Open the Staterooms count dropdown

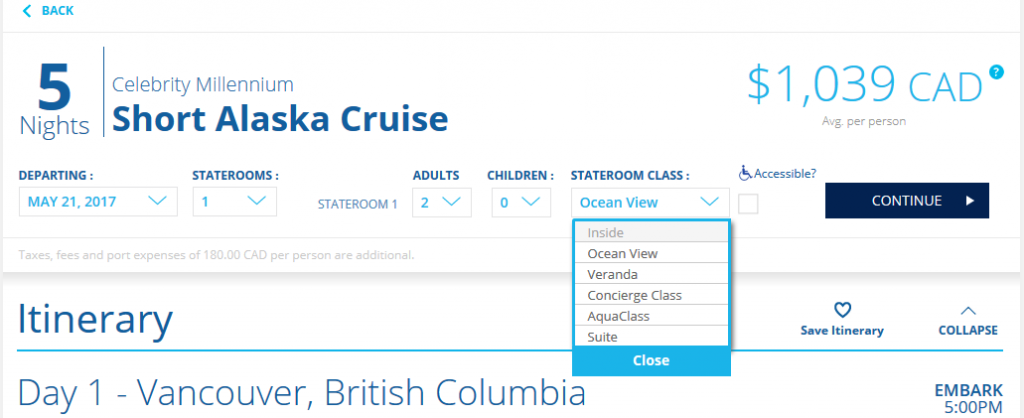pyautogui.click(x=234, y=202)
